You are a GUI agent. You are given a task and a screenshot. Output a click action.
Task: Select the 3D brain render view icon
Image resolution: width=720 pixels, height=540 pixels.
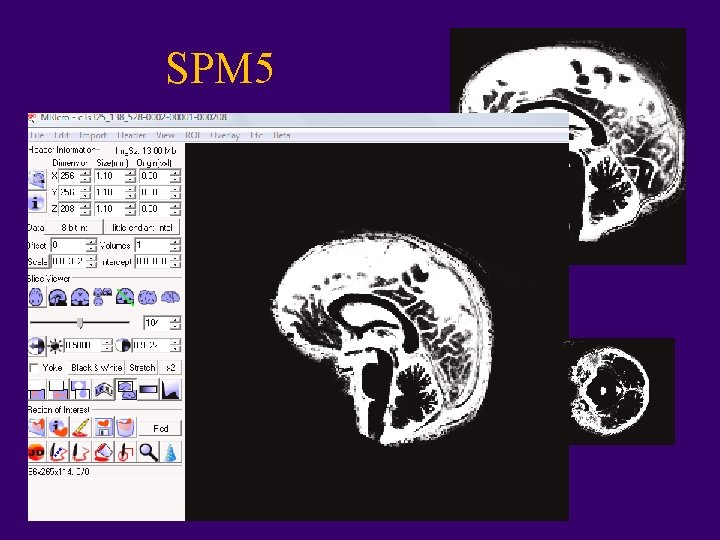click(x=170, y=298)
